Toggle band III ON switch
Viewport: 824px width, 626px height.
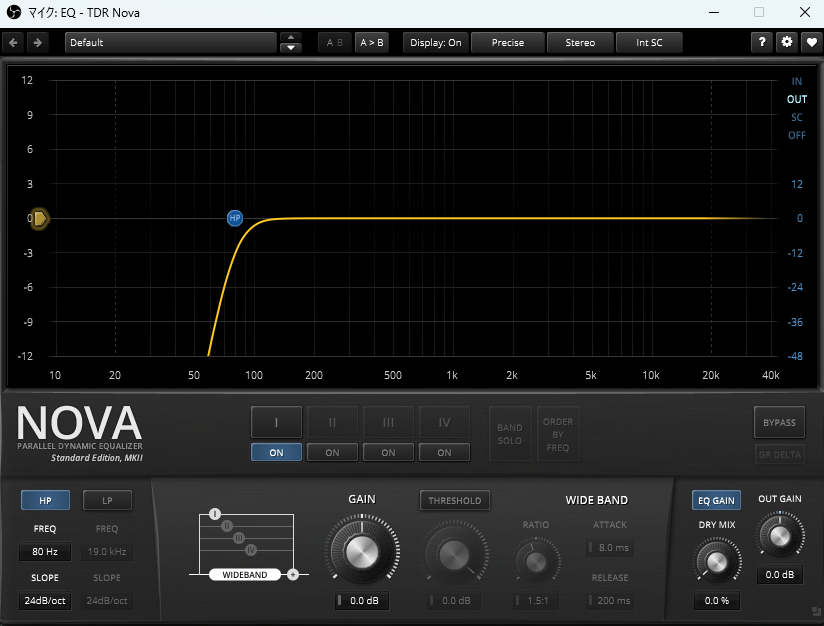coord(388,453)
